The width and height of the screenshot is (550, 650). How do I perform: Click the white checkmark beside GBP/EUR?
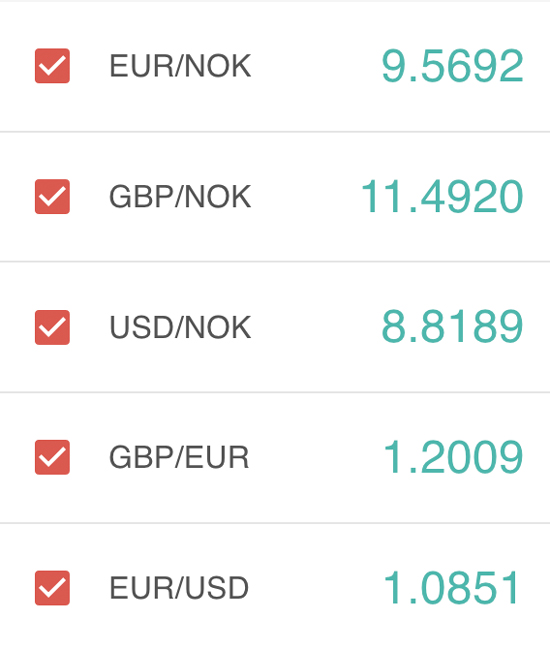52,457
